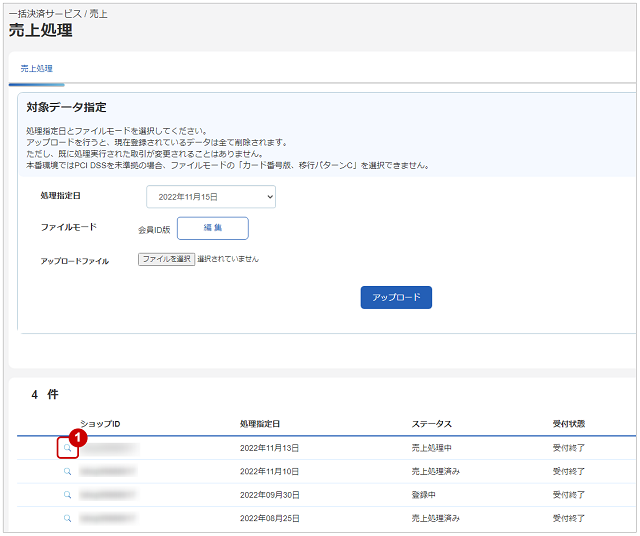This screenshot has width=640, height=536.
Task: Click the 編集 file mode button
Action: 213,228
